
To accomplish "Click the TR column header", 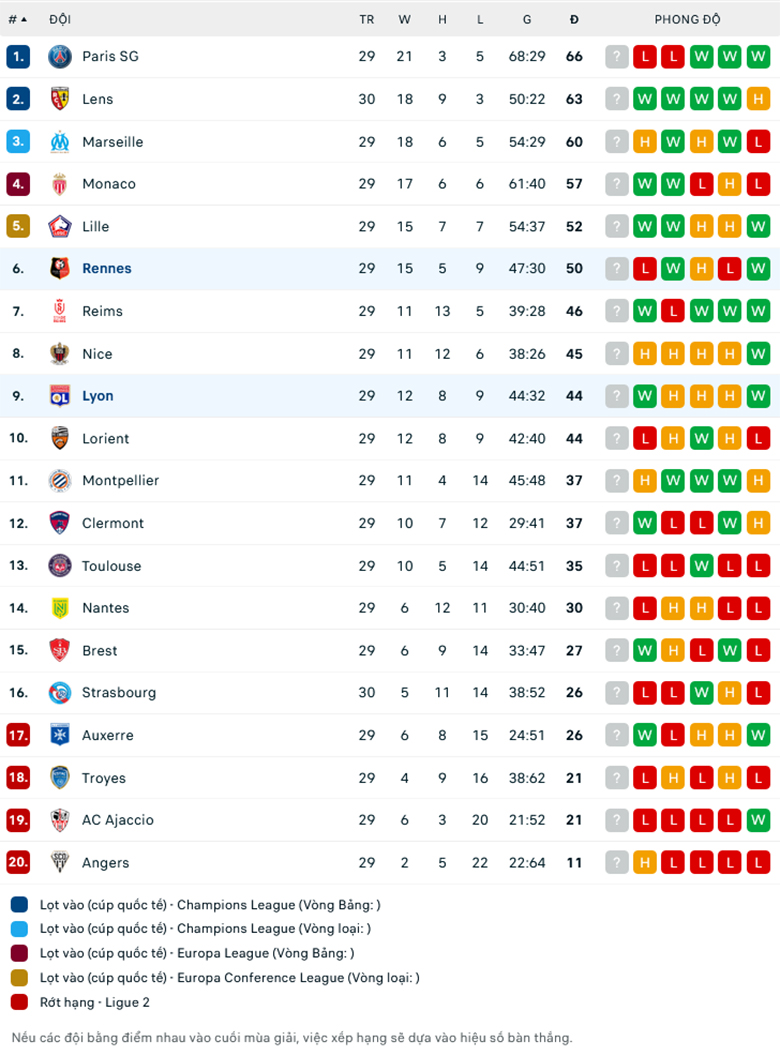I will [x=367, y=19].
